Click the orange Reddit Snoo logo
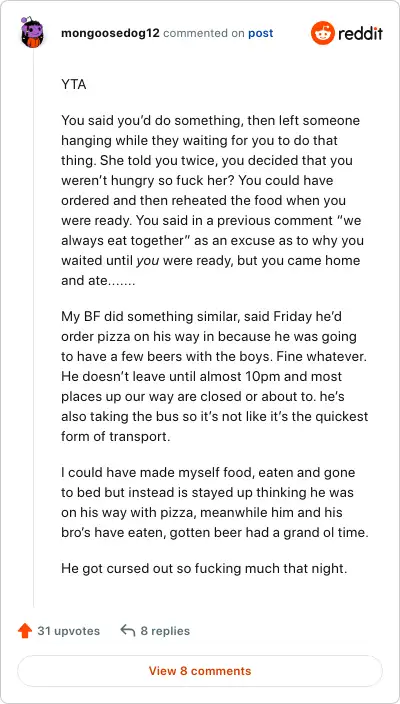Screen dimensions: 400x704 click(323, 33)
